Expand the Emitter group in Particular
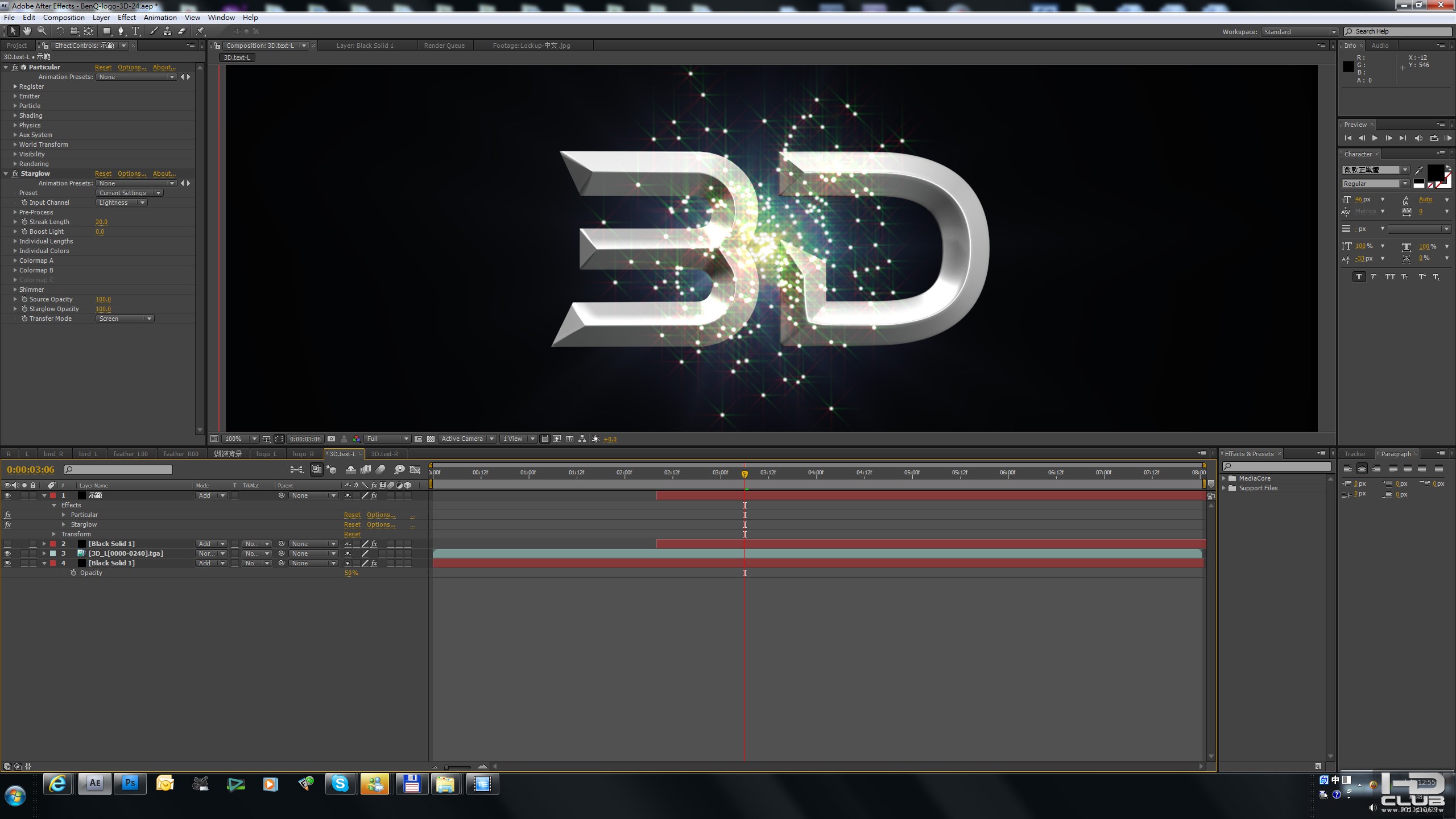 coord(15,96)
